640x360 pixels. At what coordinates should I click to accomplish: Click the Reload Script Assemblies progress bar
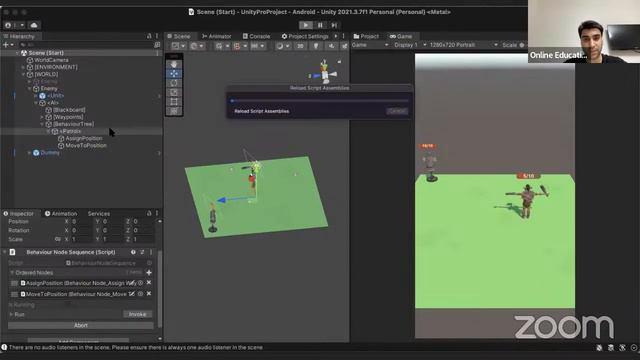(319, 100)
